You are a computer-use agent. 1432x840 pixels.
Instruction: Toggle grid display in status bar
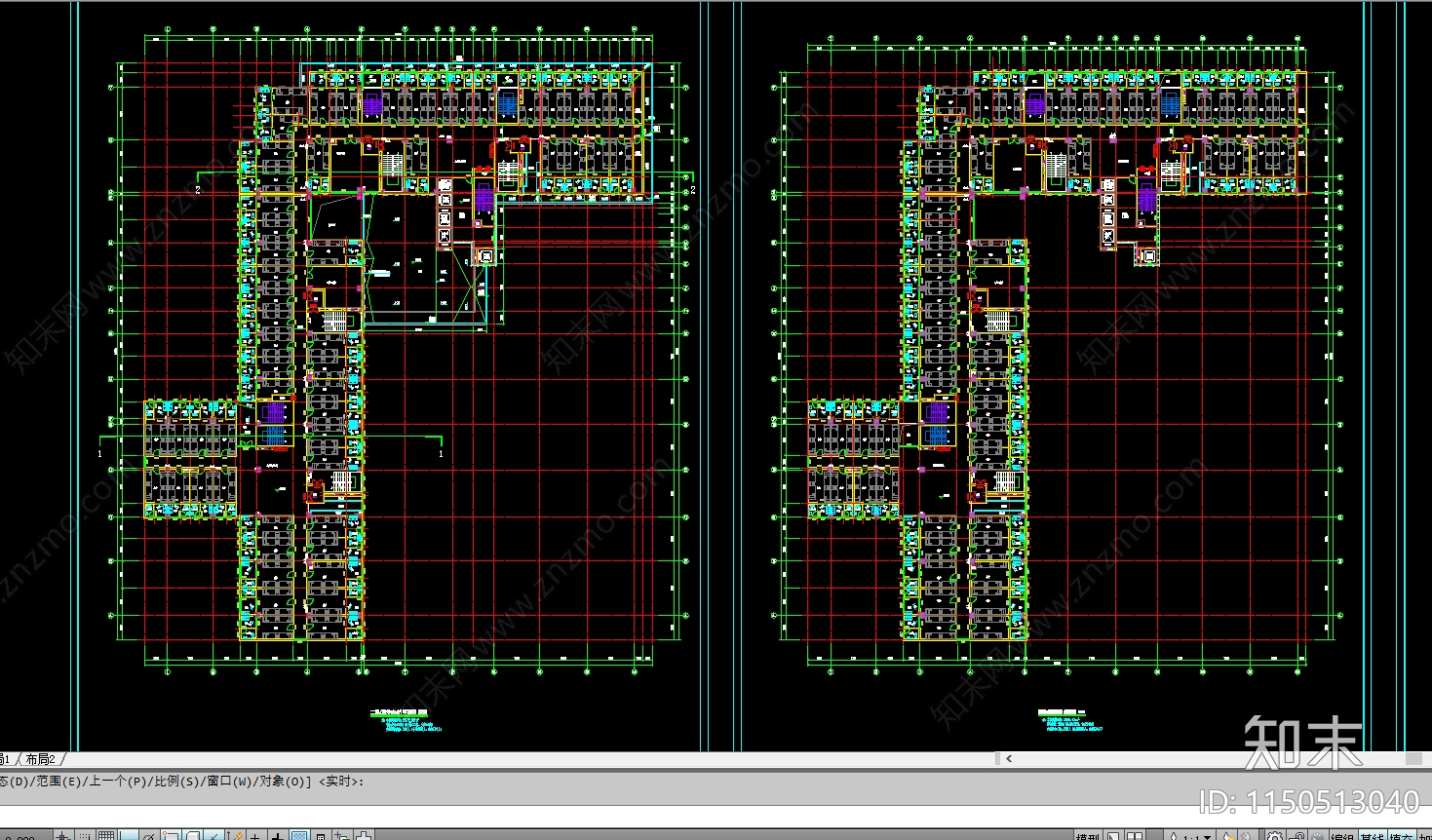tap(106, 834)
